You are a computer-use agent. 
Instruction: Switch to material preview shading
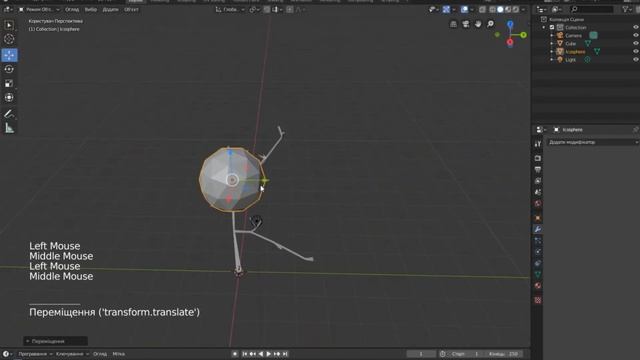pyautogui.click(x=508, y=9)
